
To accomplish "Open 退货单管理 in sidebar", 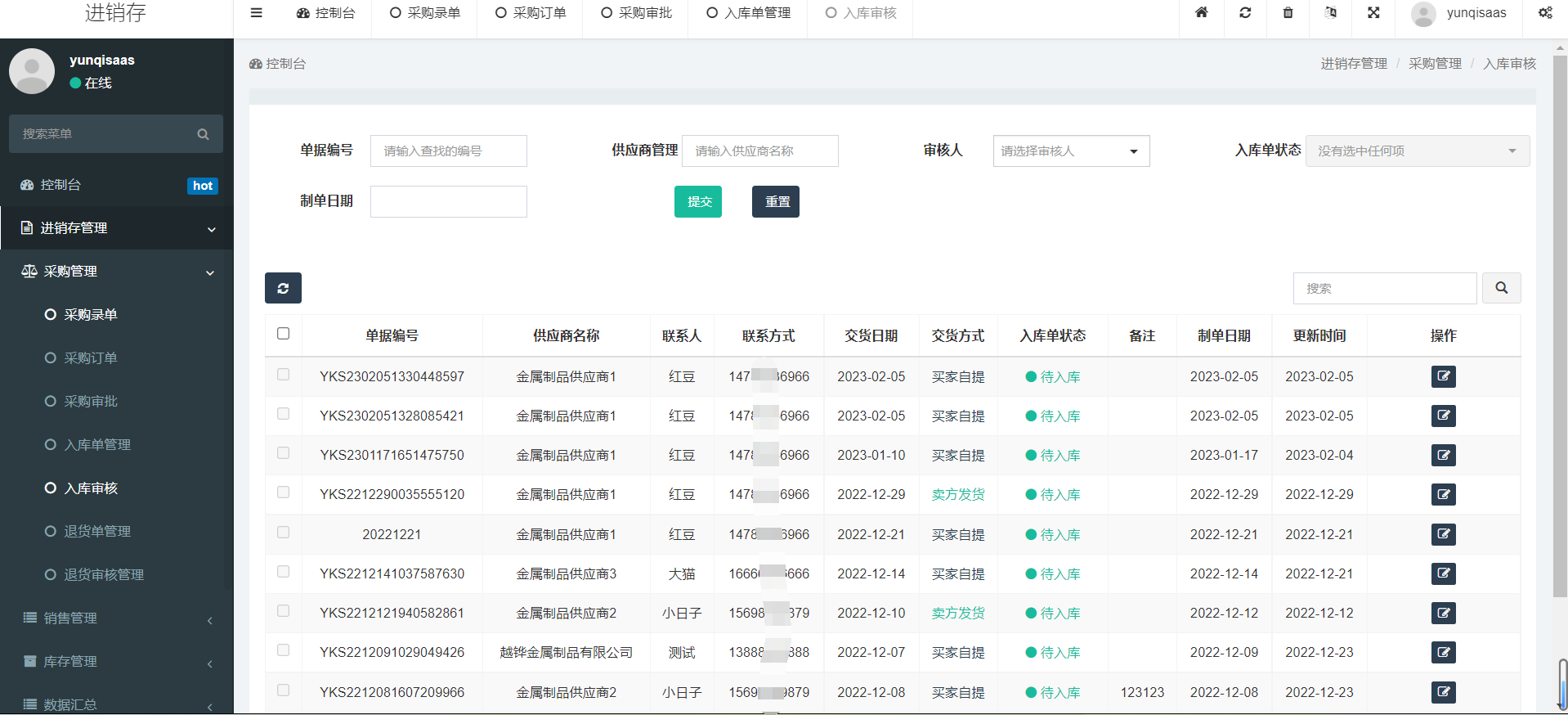I will (97, 531).
